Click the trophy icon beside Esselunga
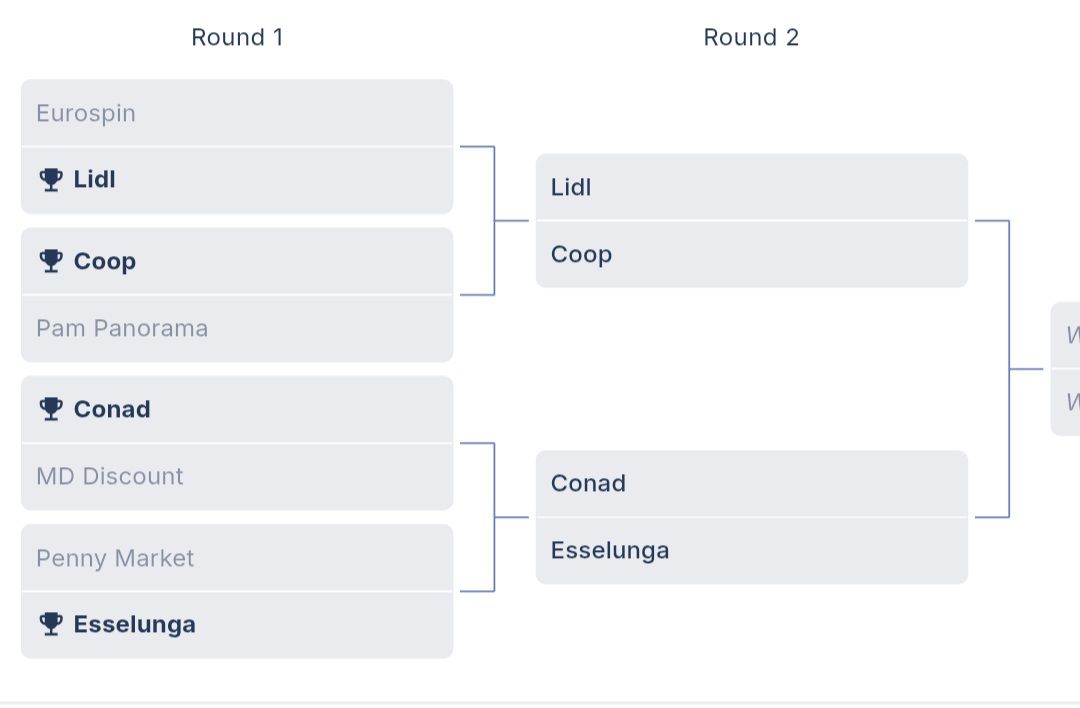Image resolution: width=1080 pixels, height=708 pixels. (51, 624)
